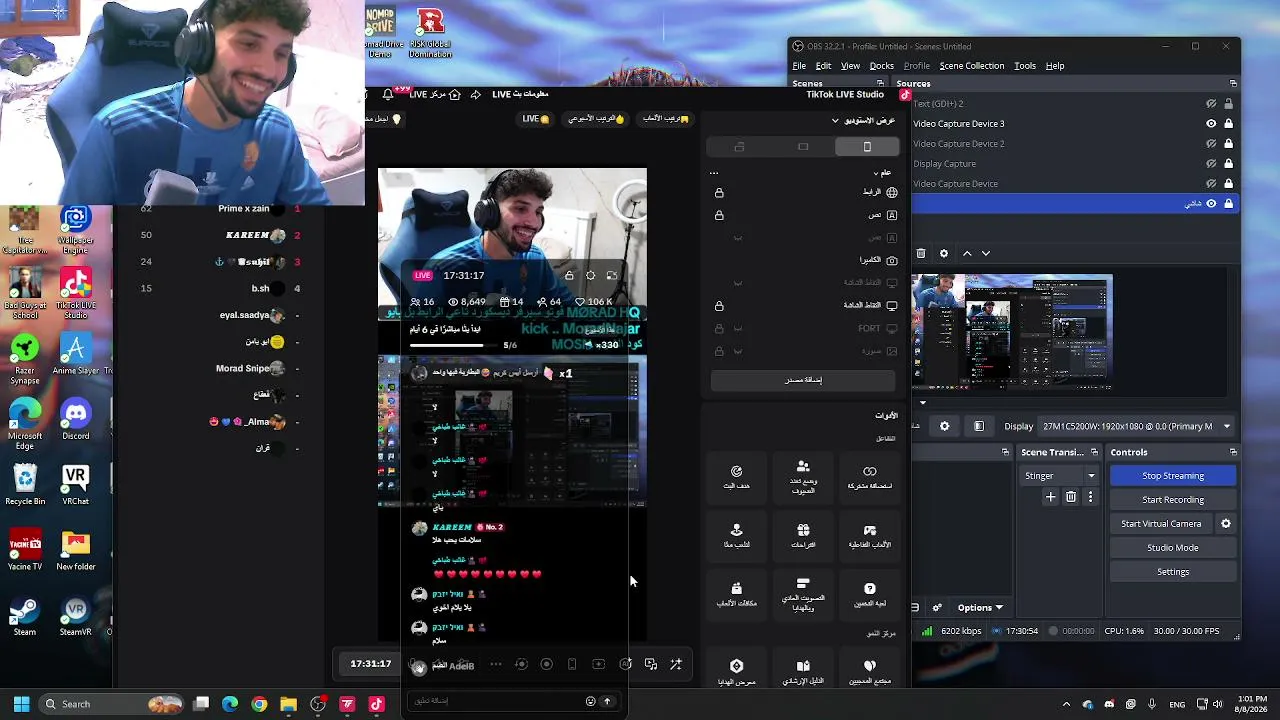The image size is (1280, 720).
Task: Open the OBS File menu
Action: [x=799, y=66]
